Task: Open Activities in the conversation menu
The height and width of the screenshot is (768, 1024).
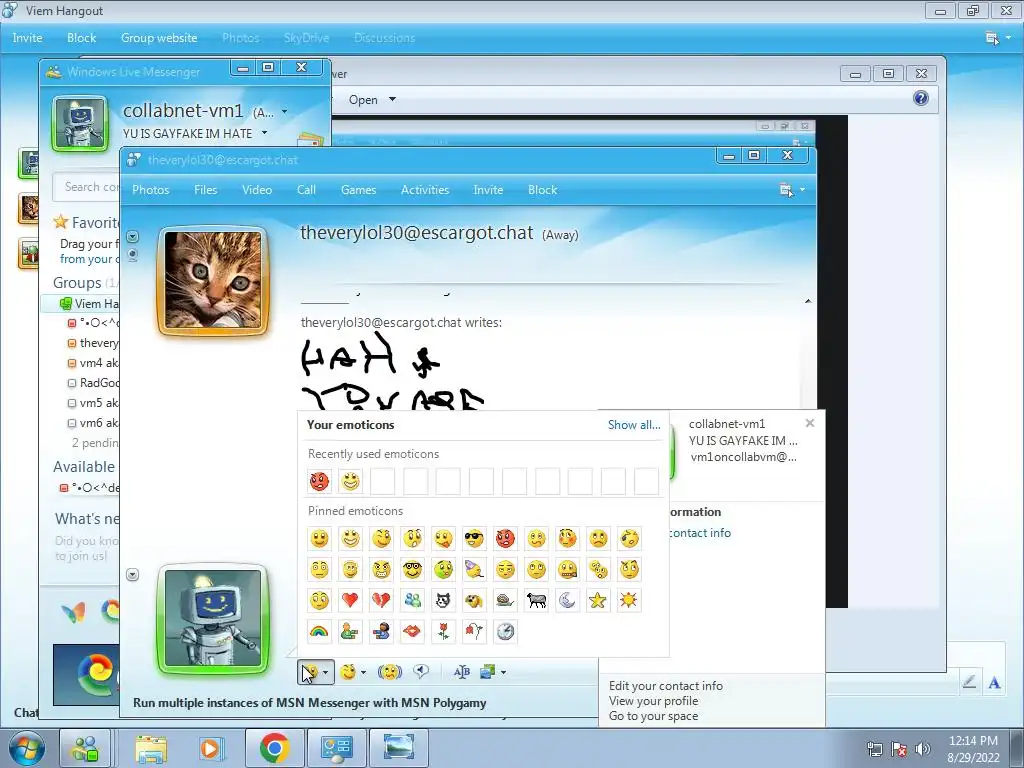Action: [425, 190]
